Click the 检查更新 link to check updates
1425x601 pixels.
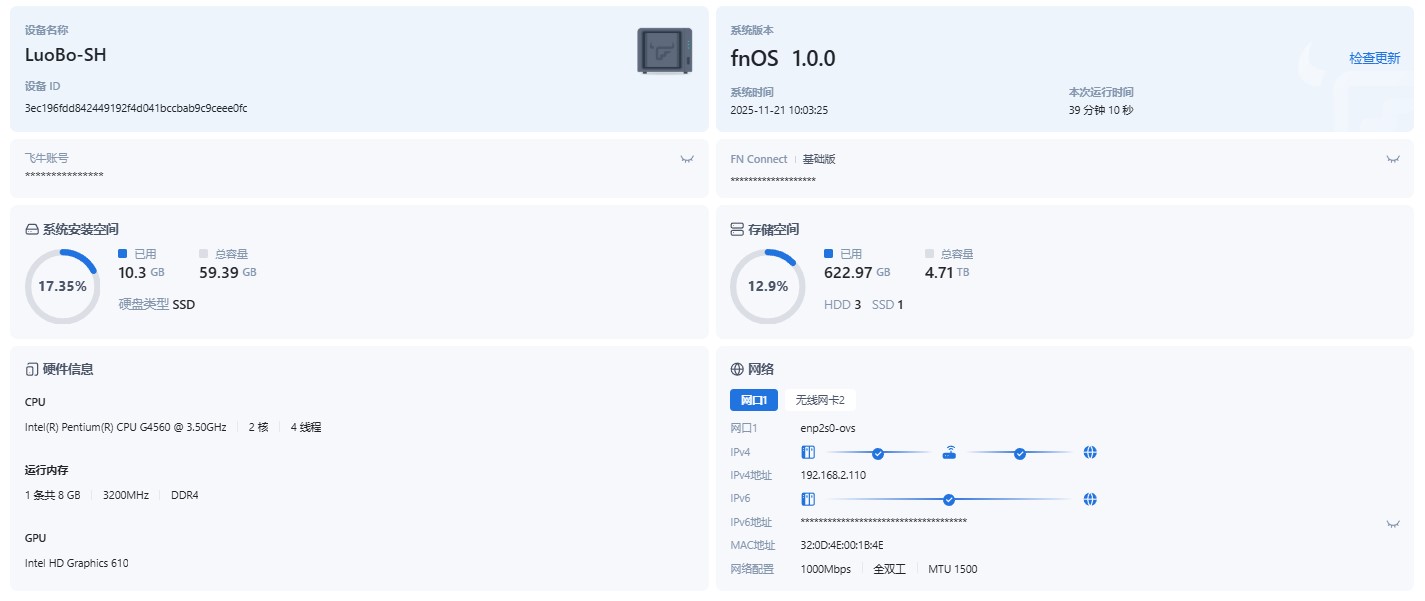click(1374, 58)
